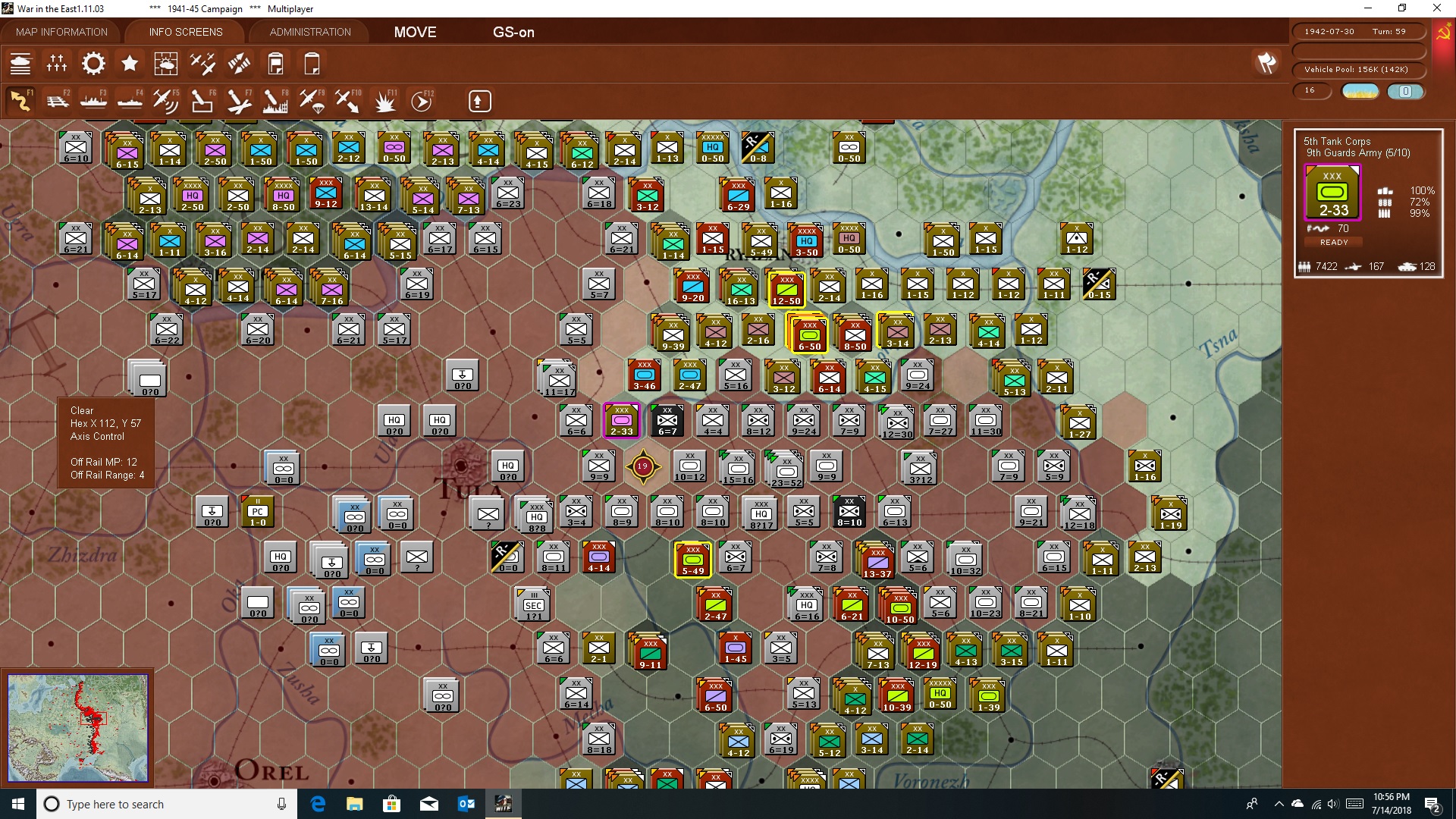Open Microsoft Edge from the taskbar
This screenshot has height=819, width=1456.
318,804
